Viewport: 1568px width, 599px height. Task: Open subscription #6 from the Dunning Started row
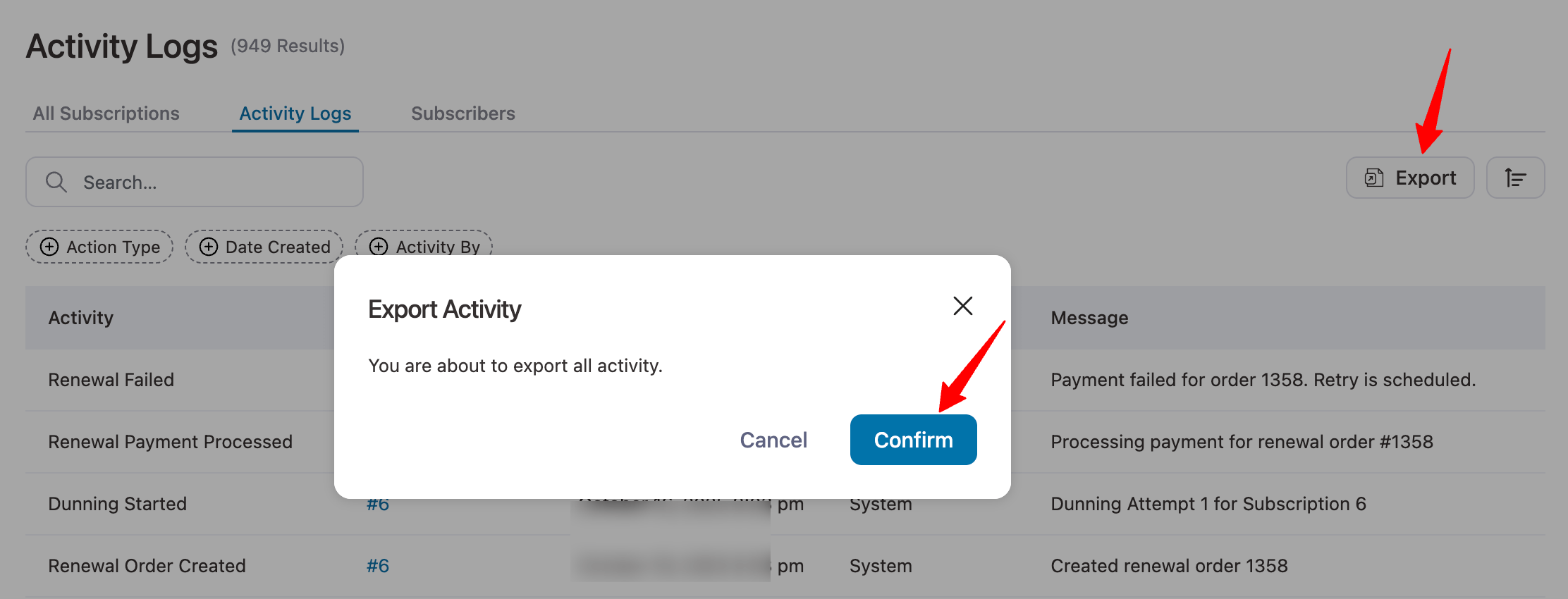pos(377,503)
